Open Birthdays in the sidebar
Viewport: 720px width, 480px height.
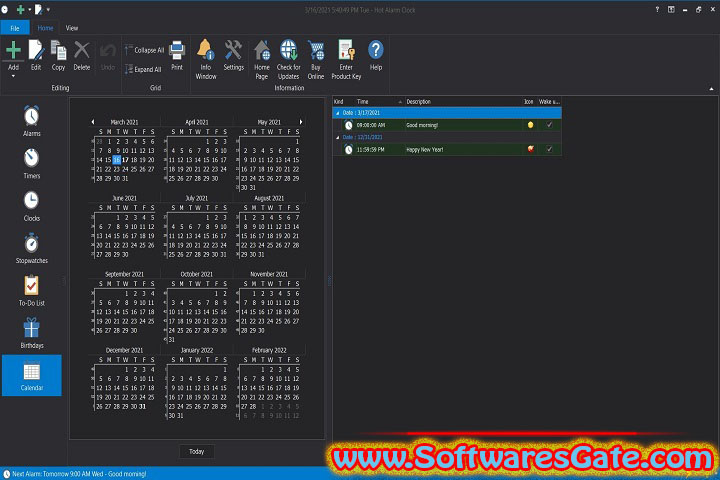(31, 333)
